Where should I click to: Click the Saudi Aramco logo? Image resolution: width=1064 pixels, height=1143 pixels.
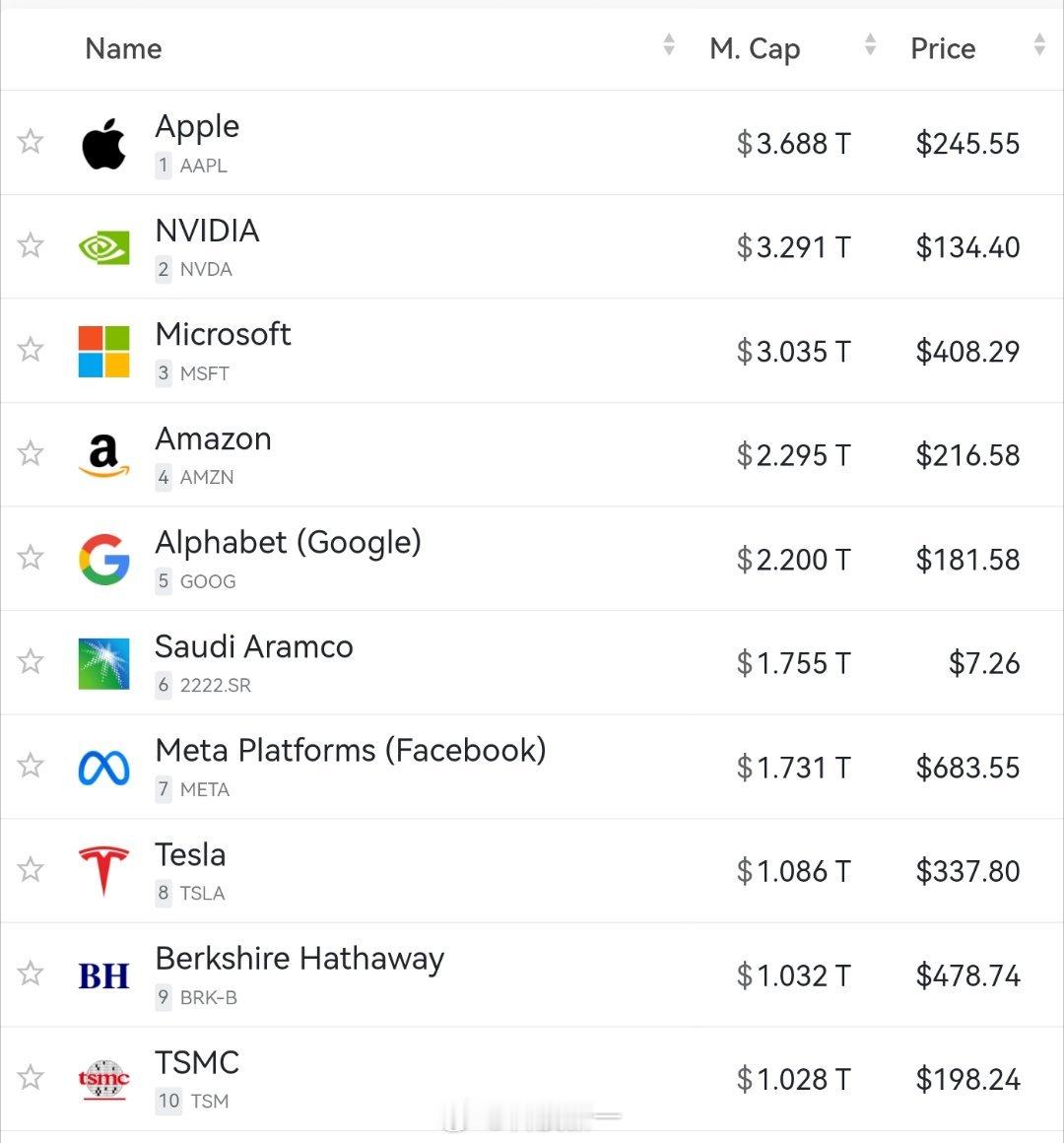pos(103,663)
